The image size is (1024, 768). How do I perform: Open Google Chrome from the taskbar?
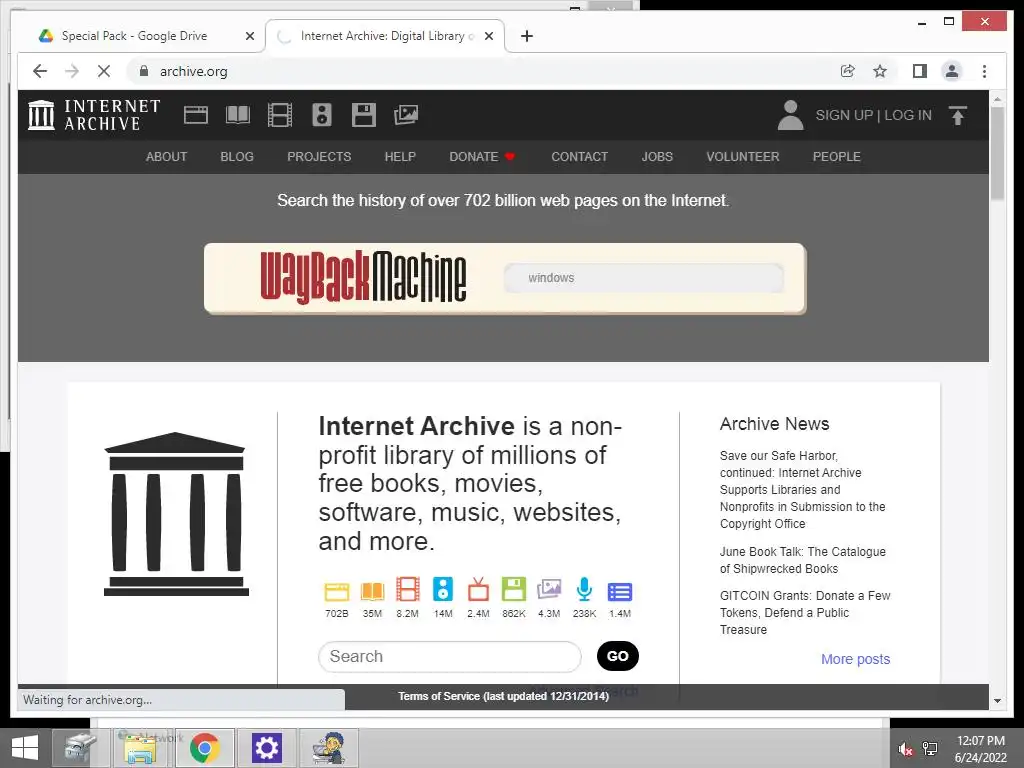pos(204,748)
